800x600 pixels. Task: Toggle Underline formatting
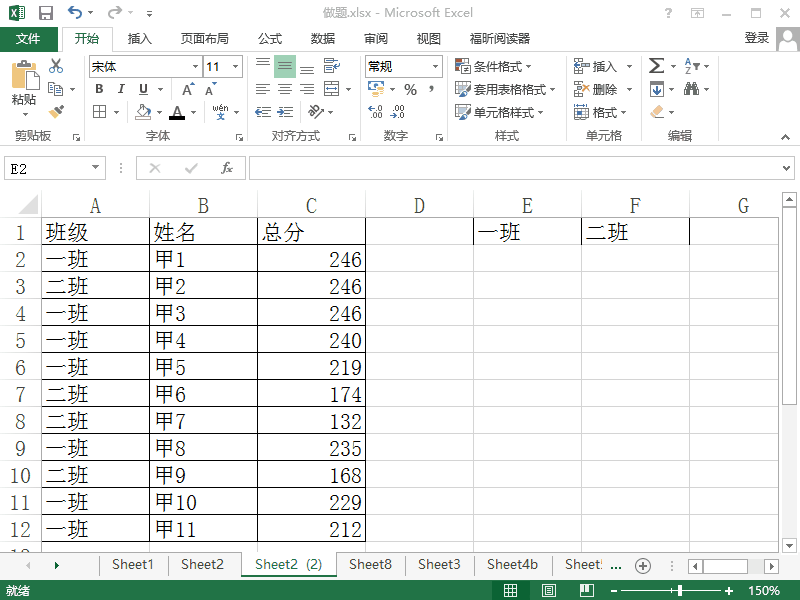tap(143, 90)
